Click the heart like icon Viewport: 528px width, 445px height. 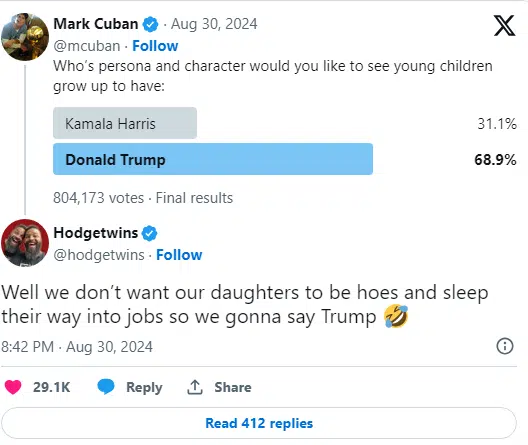(13, 387)
